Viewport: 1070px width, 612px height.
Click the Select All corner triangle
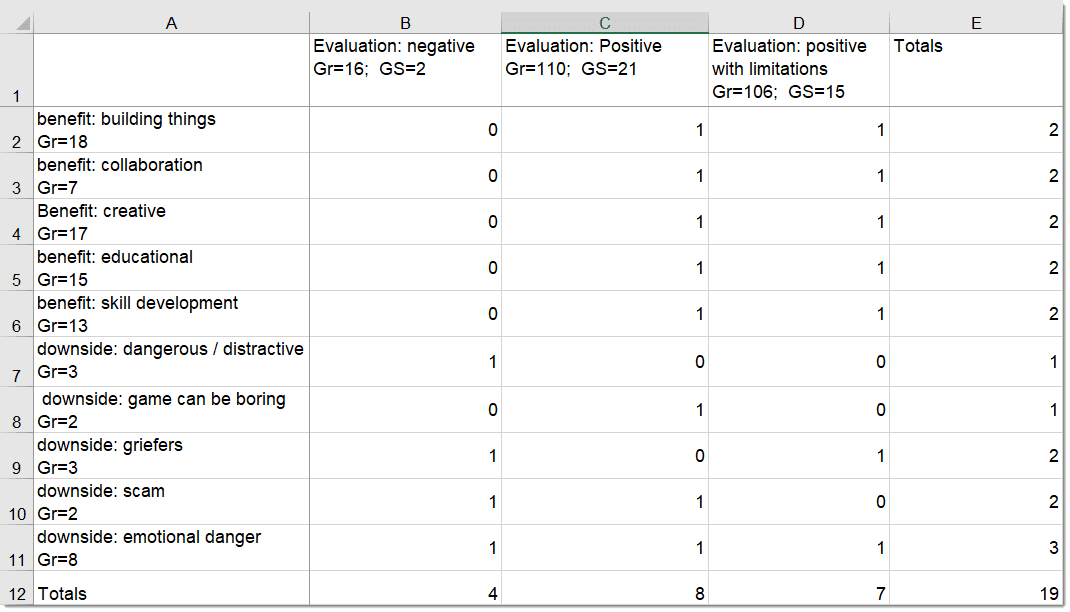pyautogui.click(x=23, y=24)
